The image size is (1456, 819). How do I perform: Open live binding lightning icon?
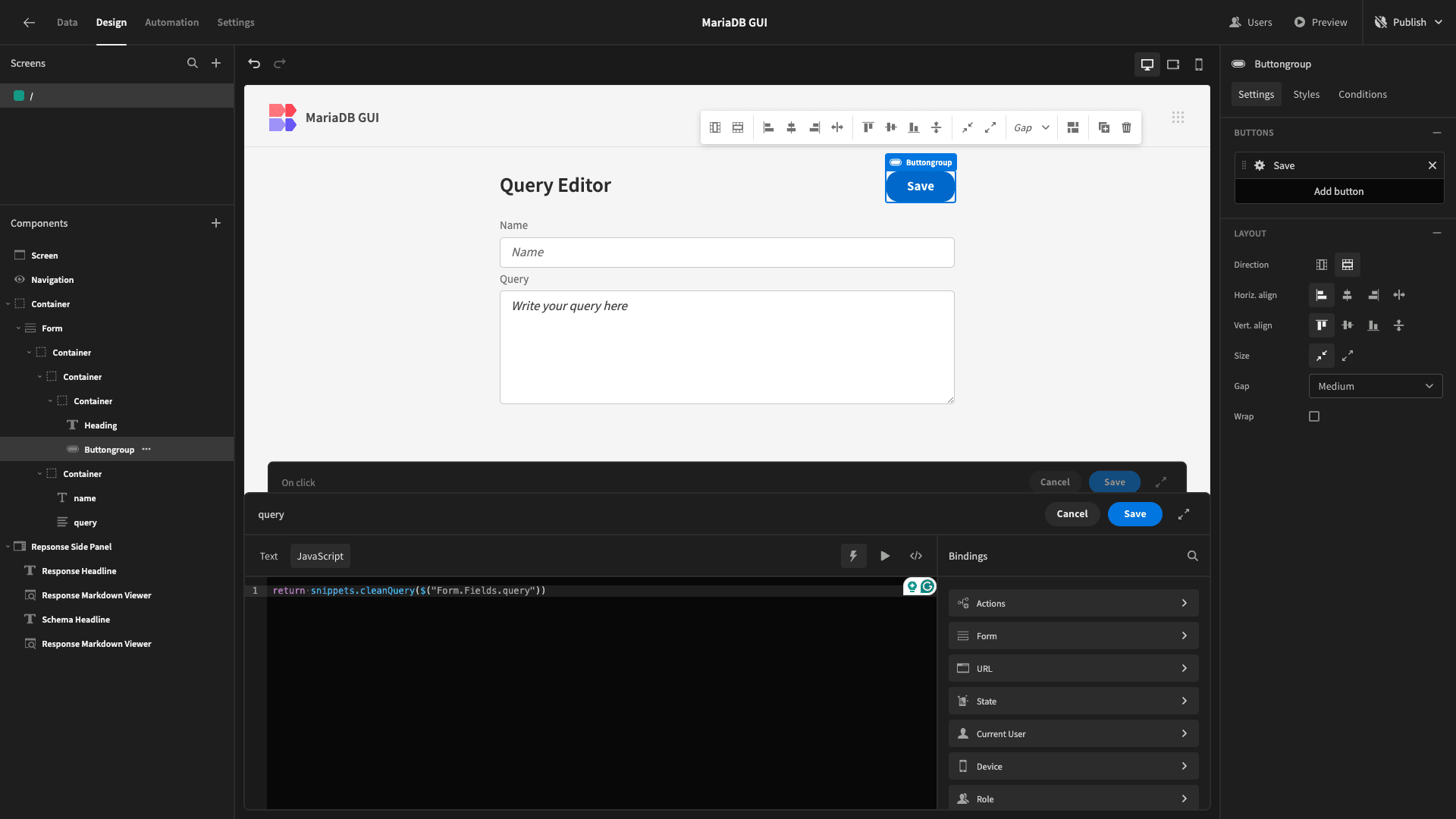point(854,556)
